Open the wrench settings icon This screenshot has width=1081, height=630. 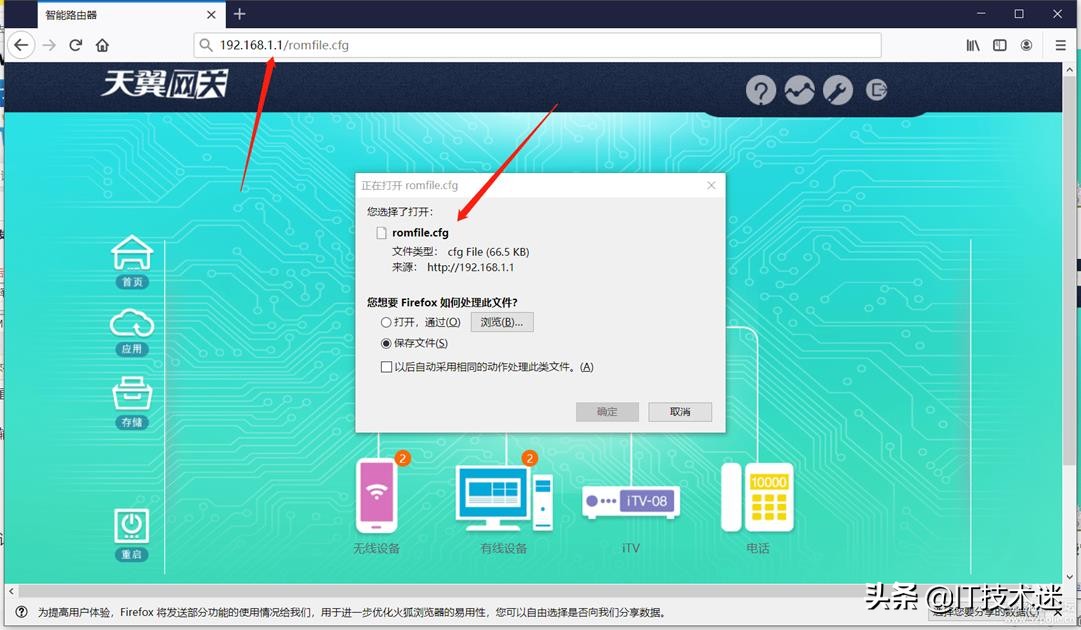click(x=838, y=90)
